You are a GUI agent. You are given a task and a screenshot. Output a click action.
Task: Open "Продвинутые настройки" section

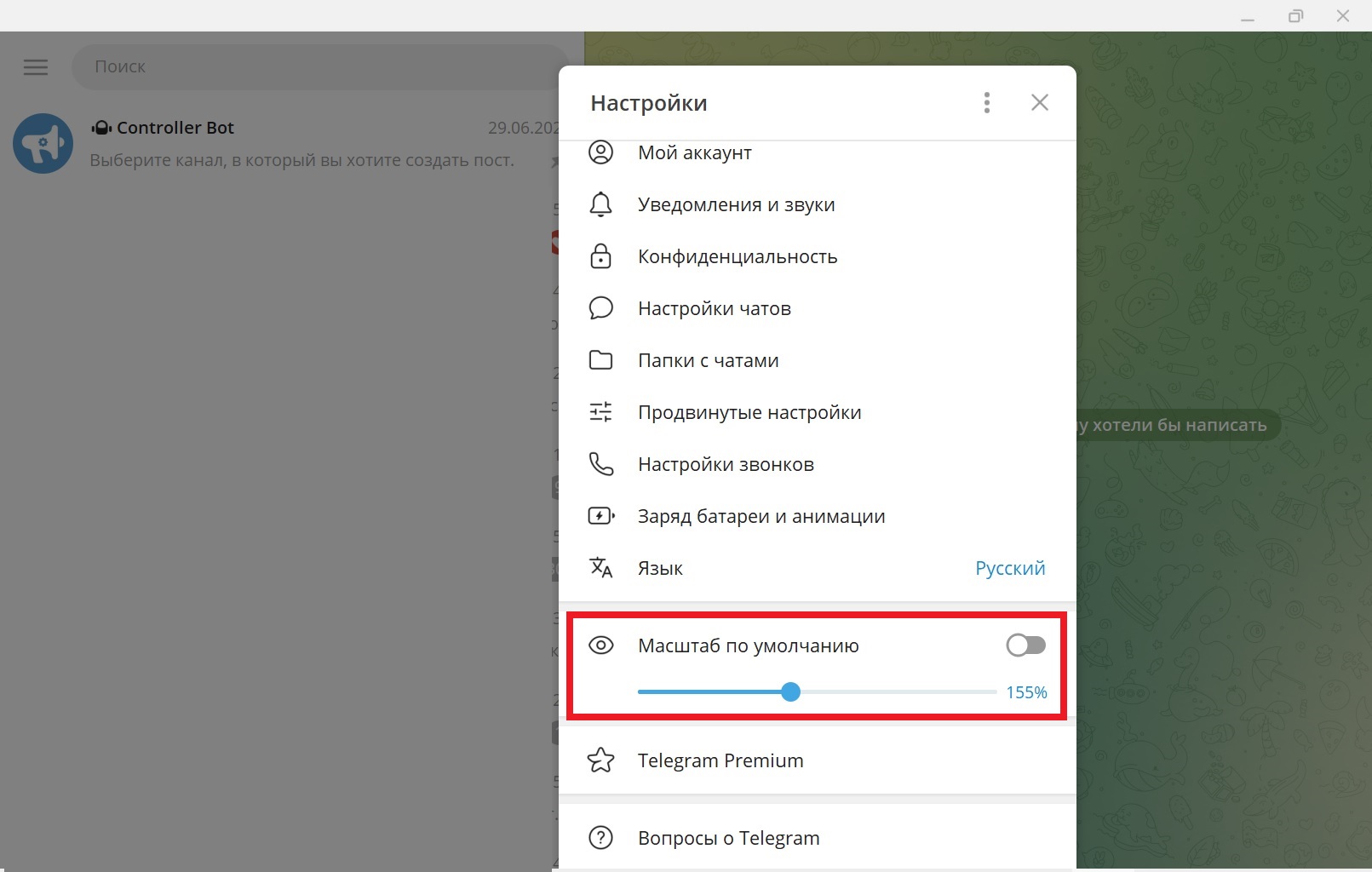point(818,412)
